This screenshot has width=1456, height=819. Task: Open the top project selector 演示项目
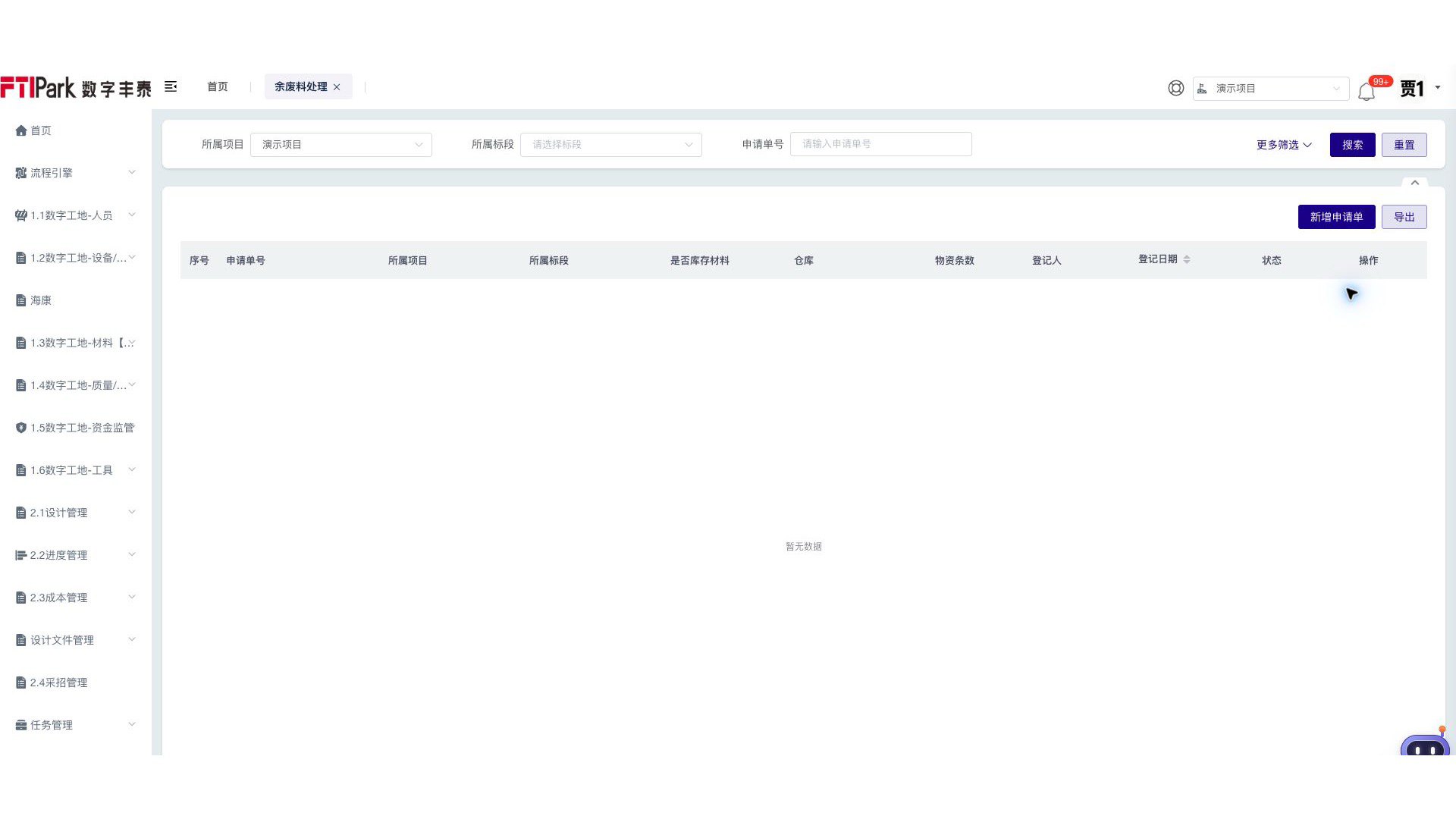[1271, 89]
